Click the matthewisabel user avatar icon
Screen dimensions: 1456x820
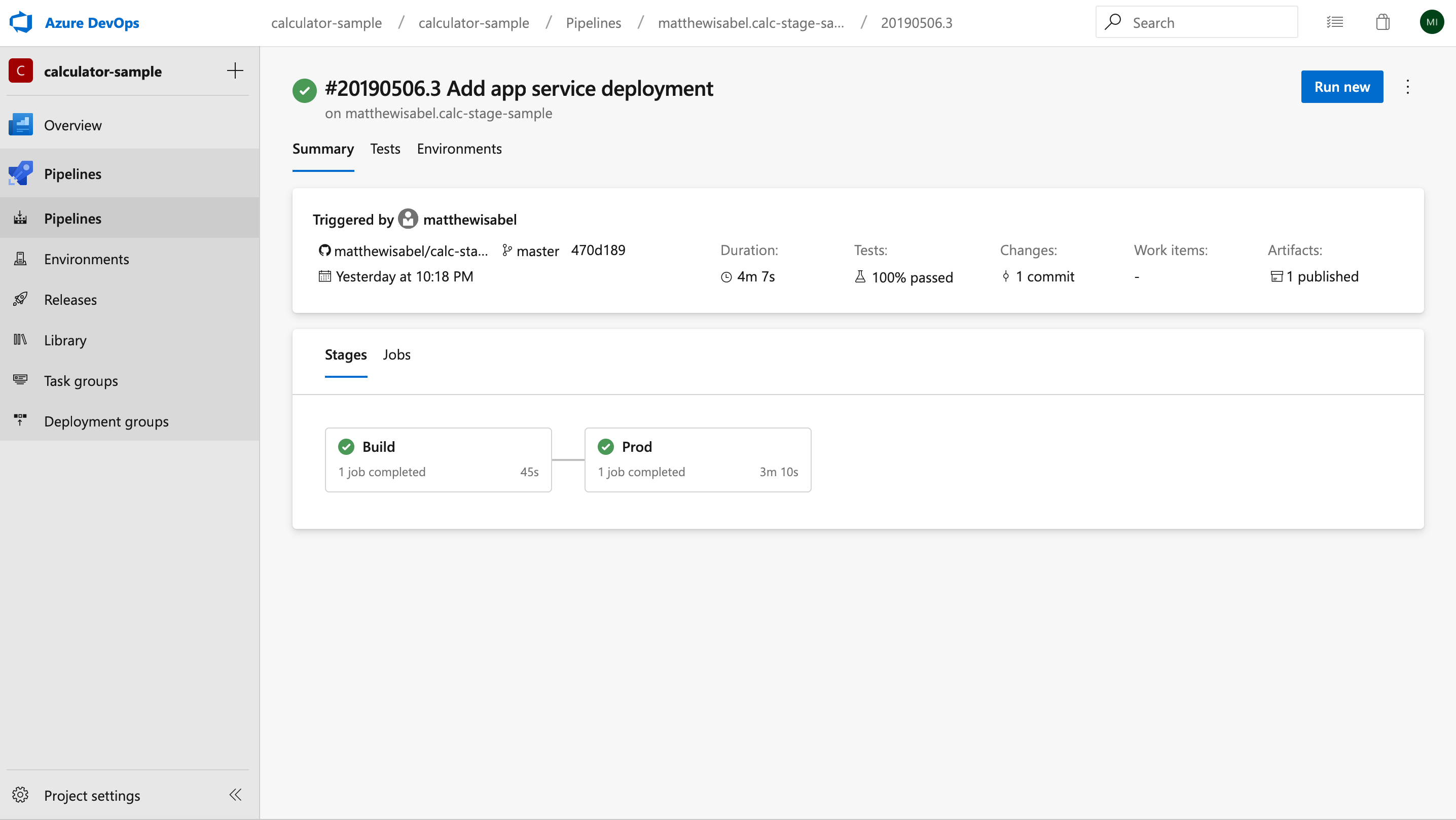point(408,219)
